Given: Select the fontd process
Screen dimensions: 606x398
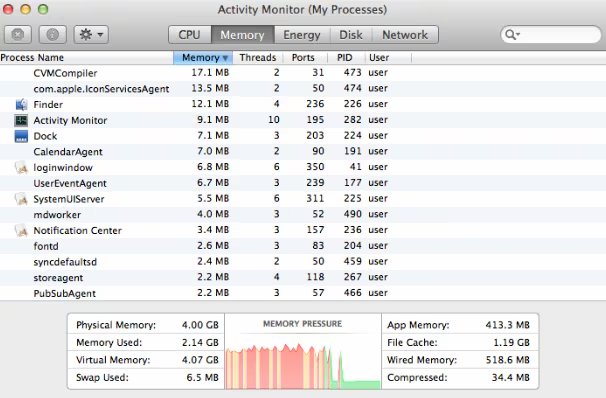Looking at the screenshot, I should click(x=46, y=246).
